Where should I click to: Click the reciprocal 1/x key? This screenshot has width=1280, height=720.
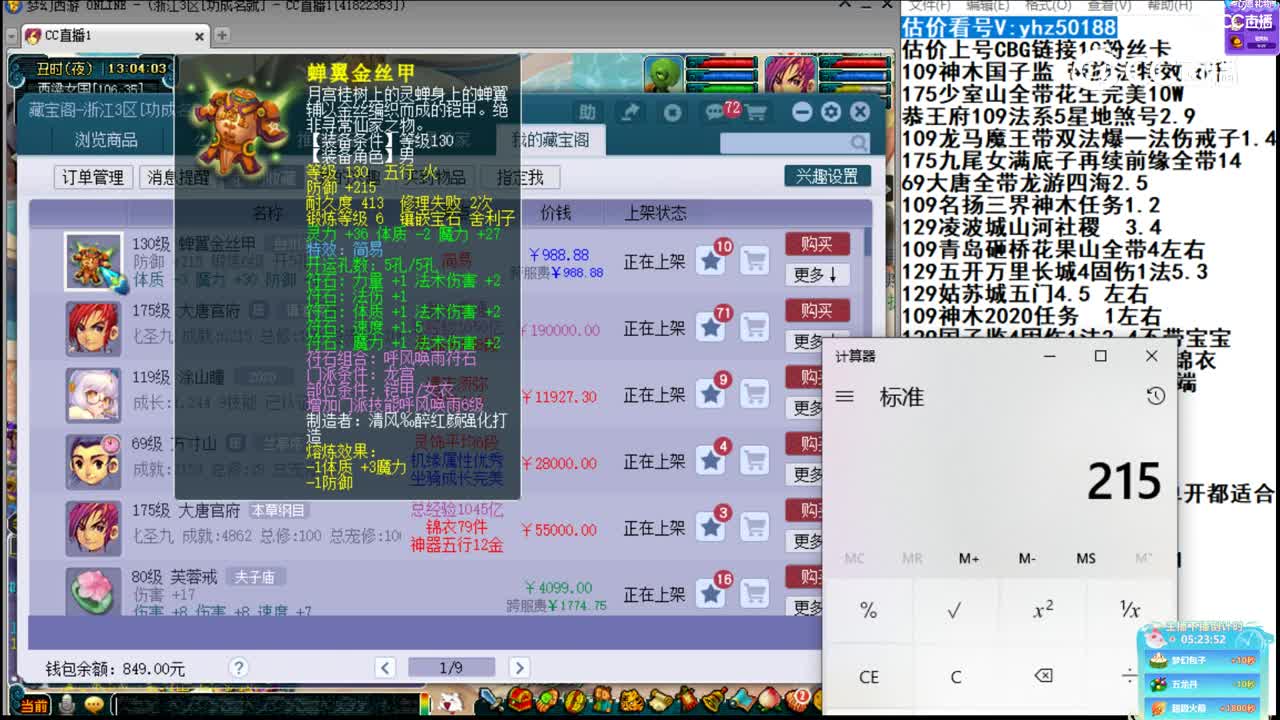pyautogui.click(x=1130, y=610)
